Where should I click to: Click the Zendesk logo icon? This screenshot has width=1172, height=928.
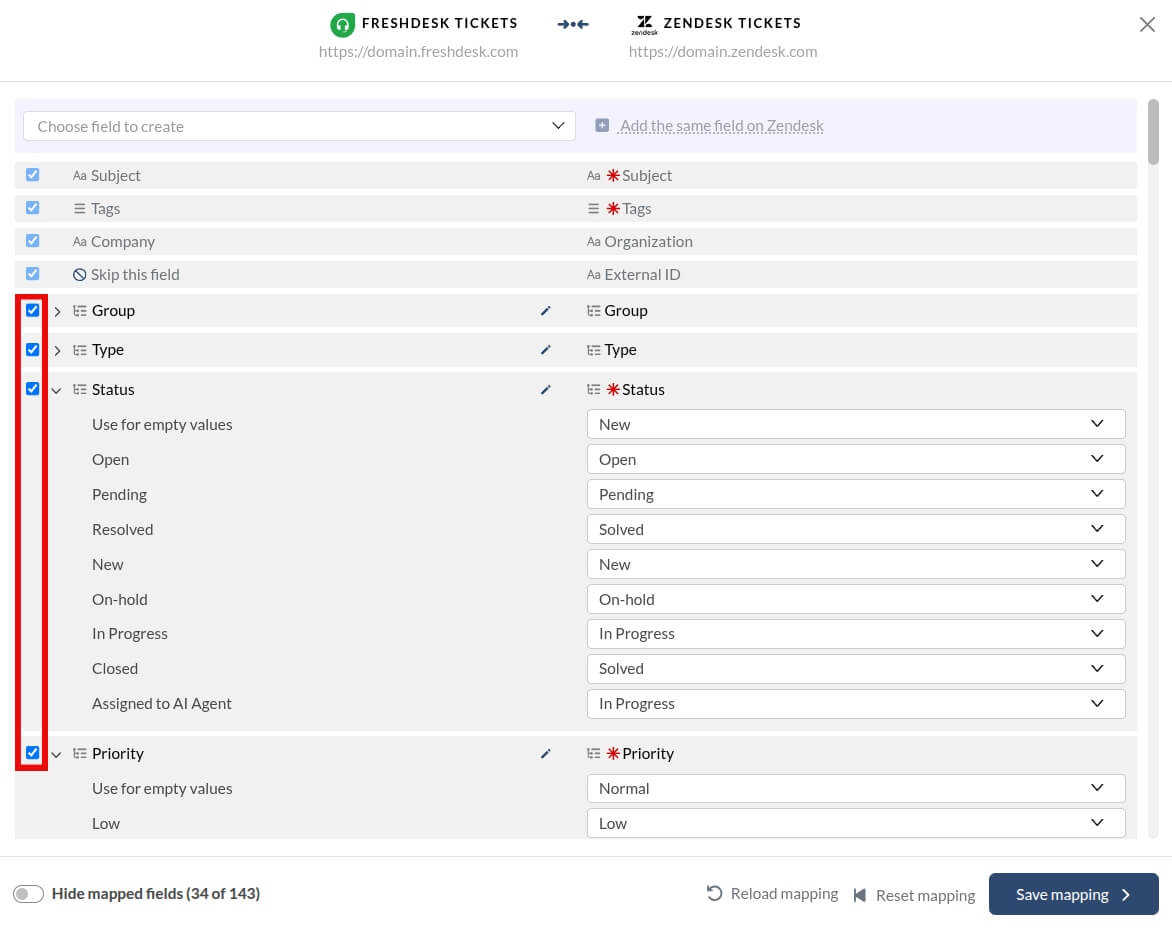644,25
